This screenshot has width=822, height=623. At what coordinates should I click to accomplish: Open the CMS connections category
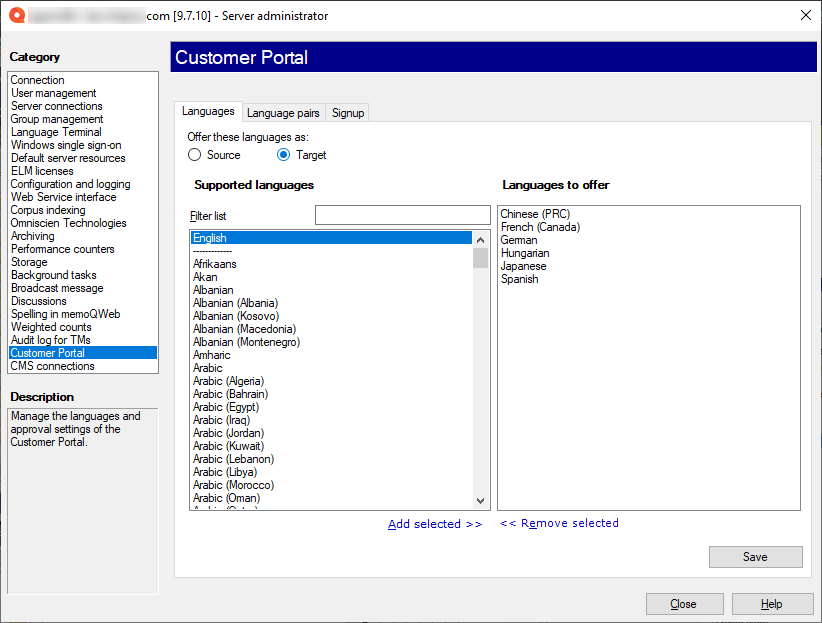pyautogui.click(x=53, y=366)
